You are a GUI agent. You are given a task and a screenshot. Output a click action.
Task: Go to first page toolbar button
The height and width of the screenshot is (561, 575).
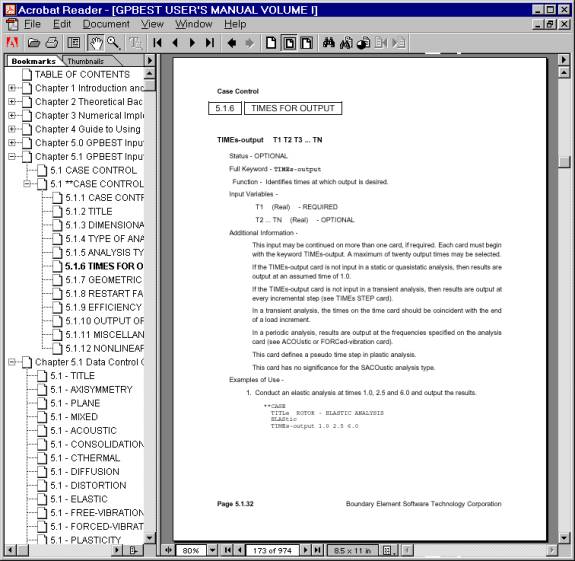pos(157,43)
